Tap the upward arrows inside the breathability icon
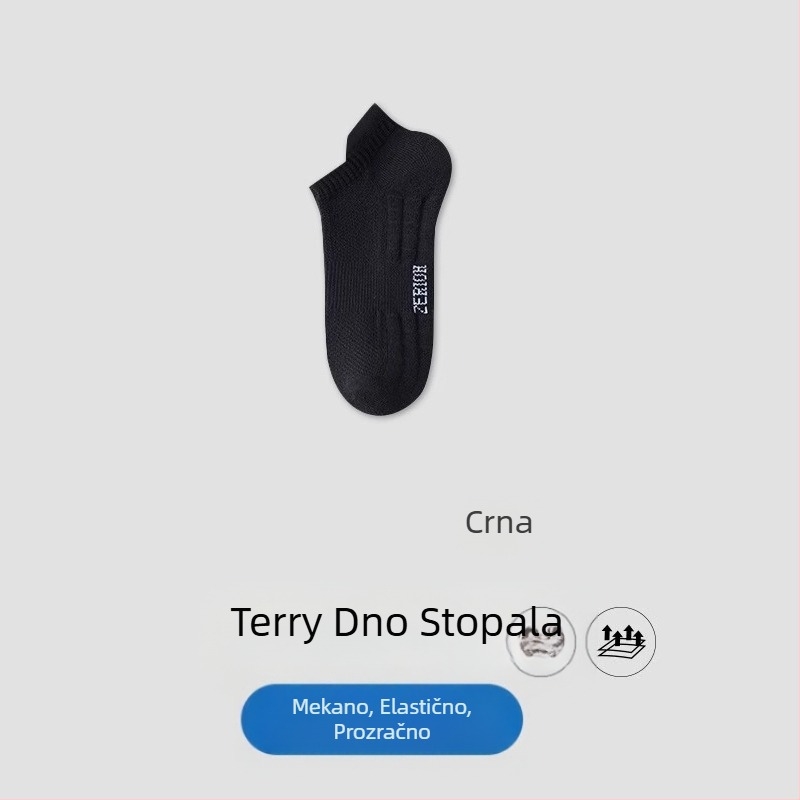800x800 pixels. (x=622, y=633)
